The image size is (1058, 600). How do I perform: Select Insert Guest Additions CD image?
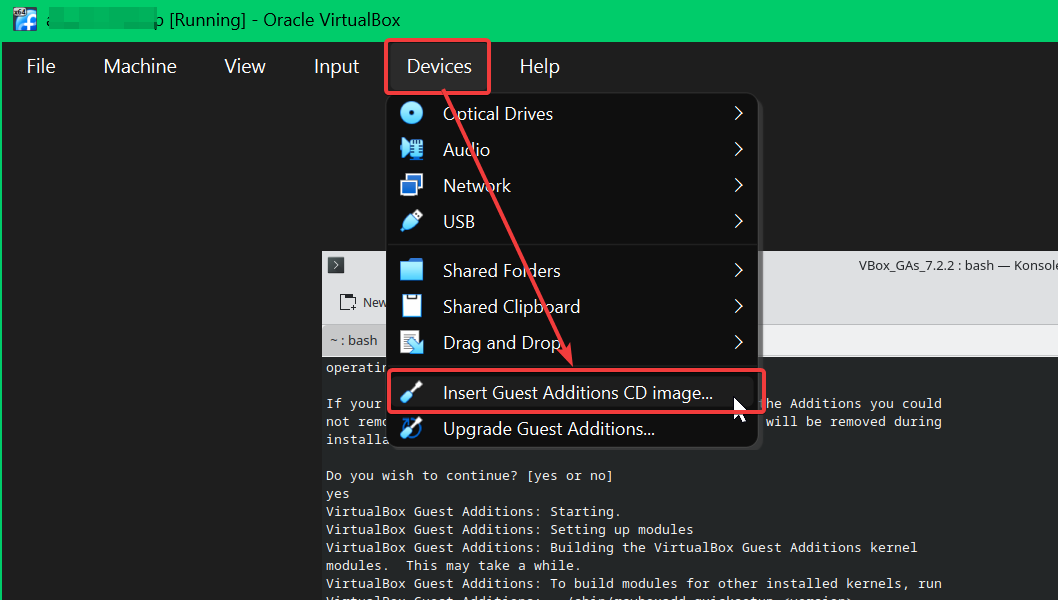[x=577, y=393]
